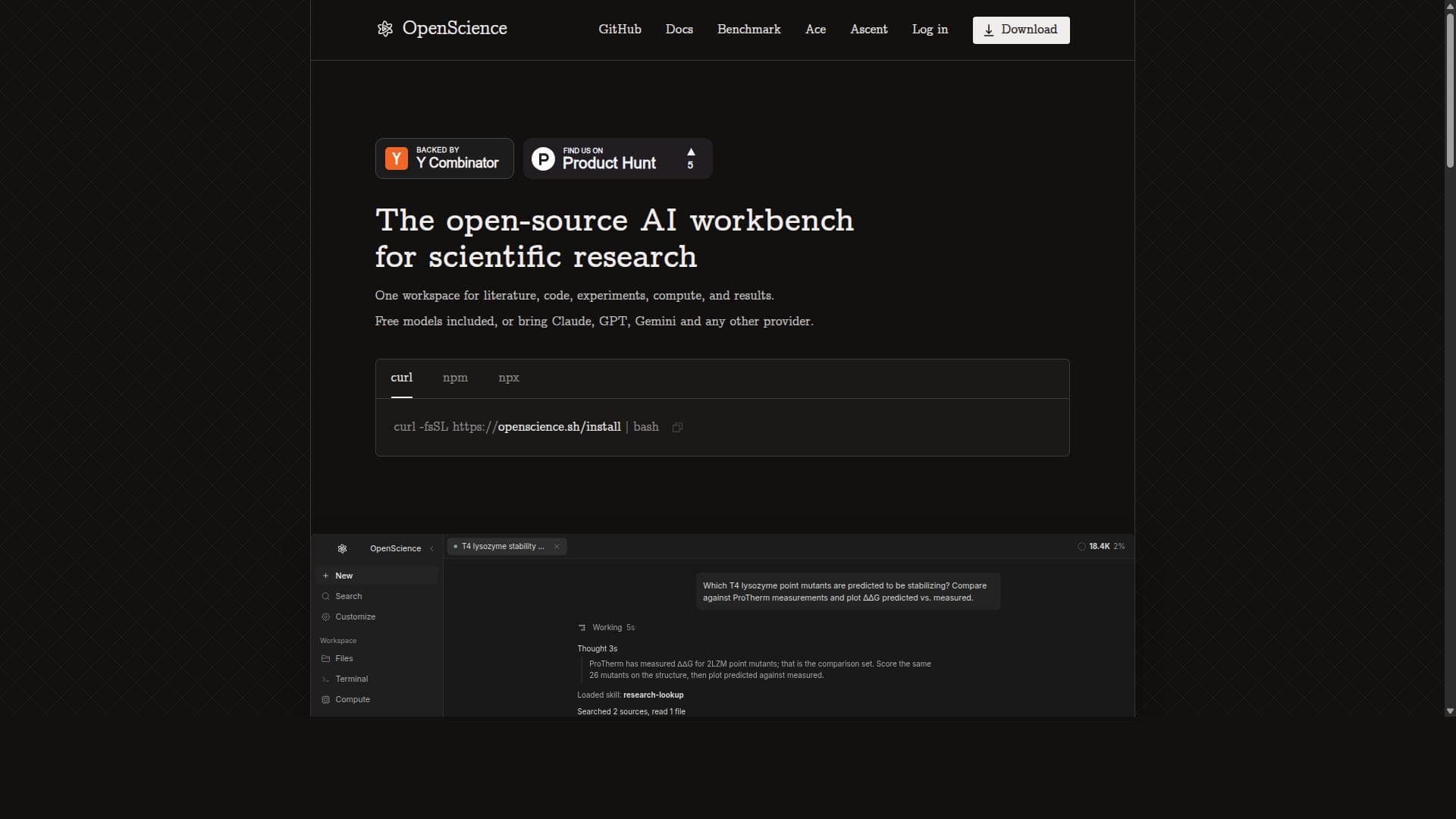Viewport: 1456px width, 819px height.
Task: Collapse the app sidebar with the chevron
Action: tap(431, 548)
